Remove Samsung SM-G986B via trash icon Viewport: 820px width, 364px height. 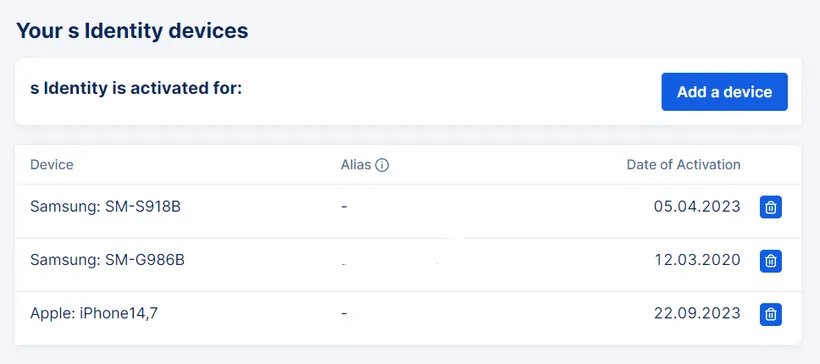tap(770, 261)
